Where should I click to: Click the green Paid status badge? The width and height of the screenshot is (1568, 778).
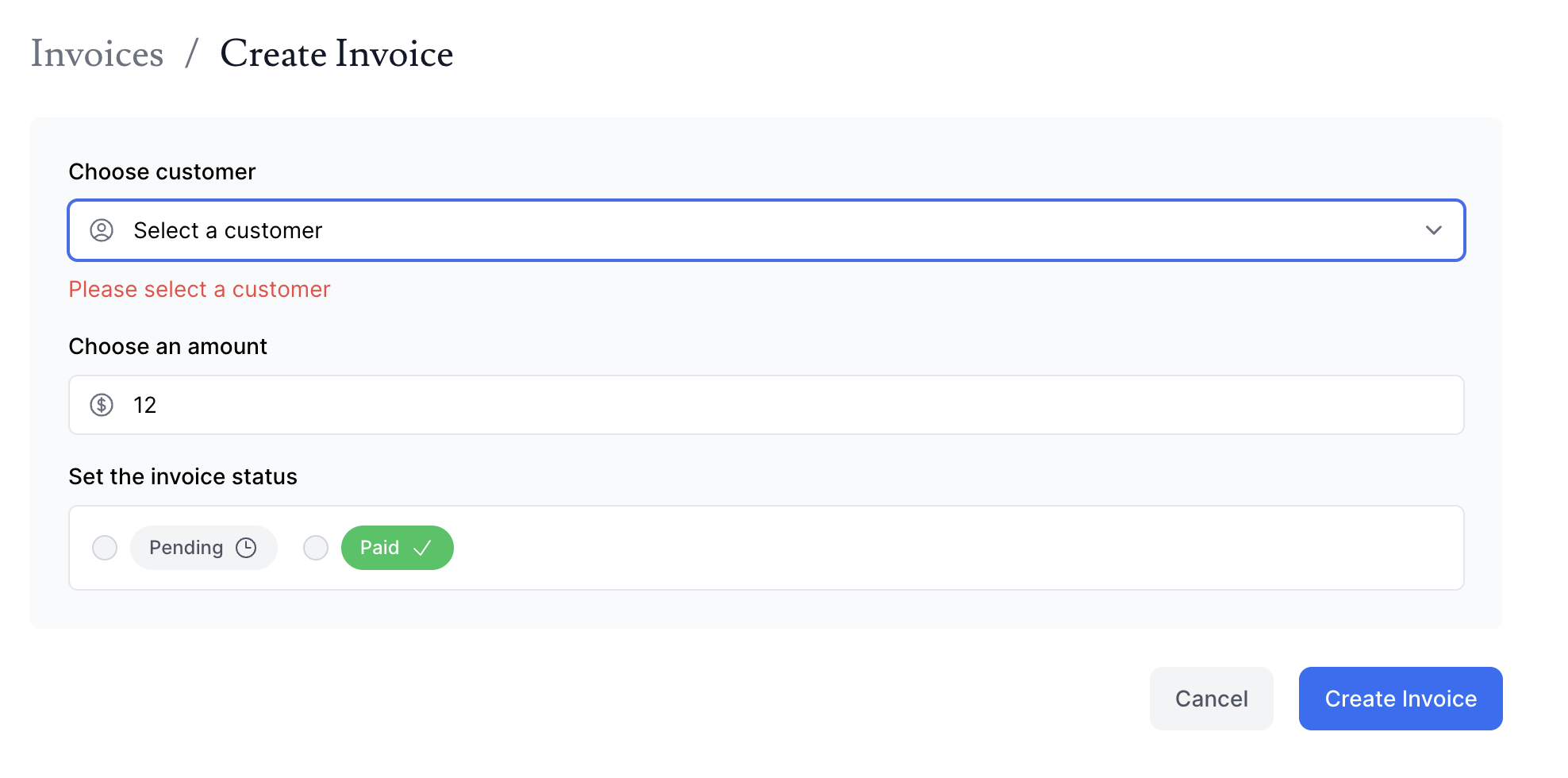tap(397, 548)
